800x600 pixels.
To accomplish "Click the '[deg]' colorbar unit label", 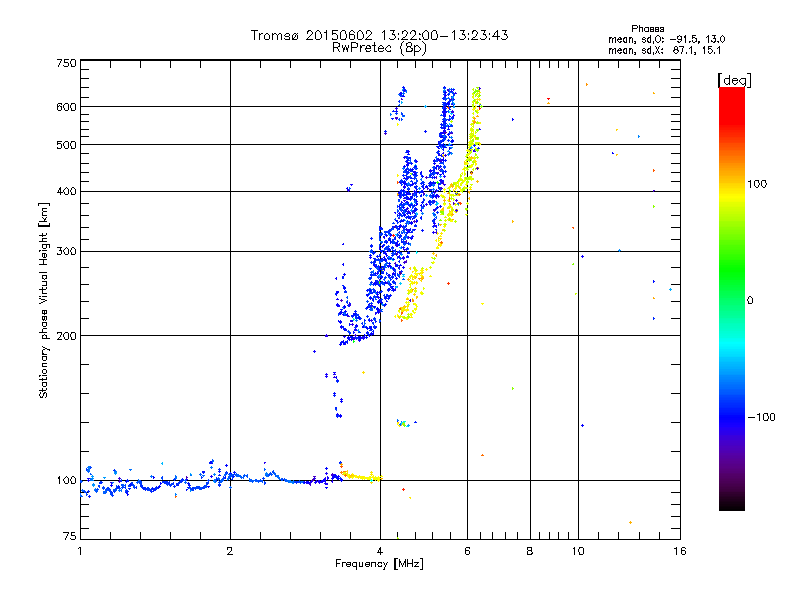I will click(x=734, y=80).
